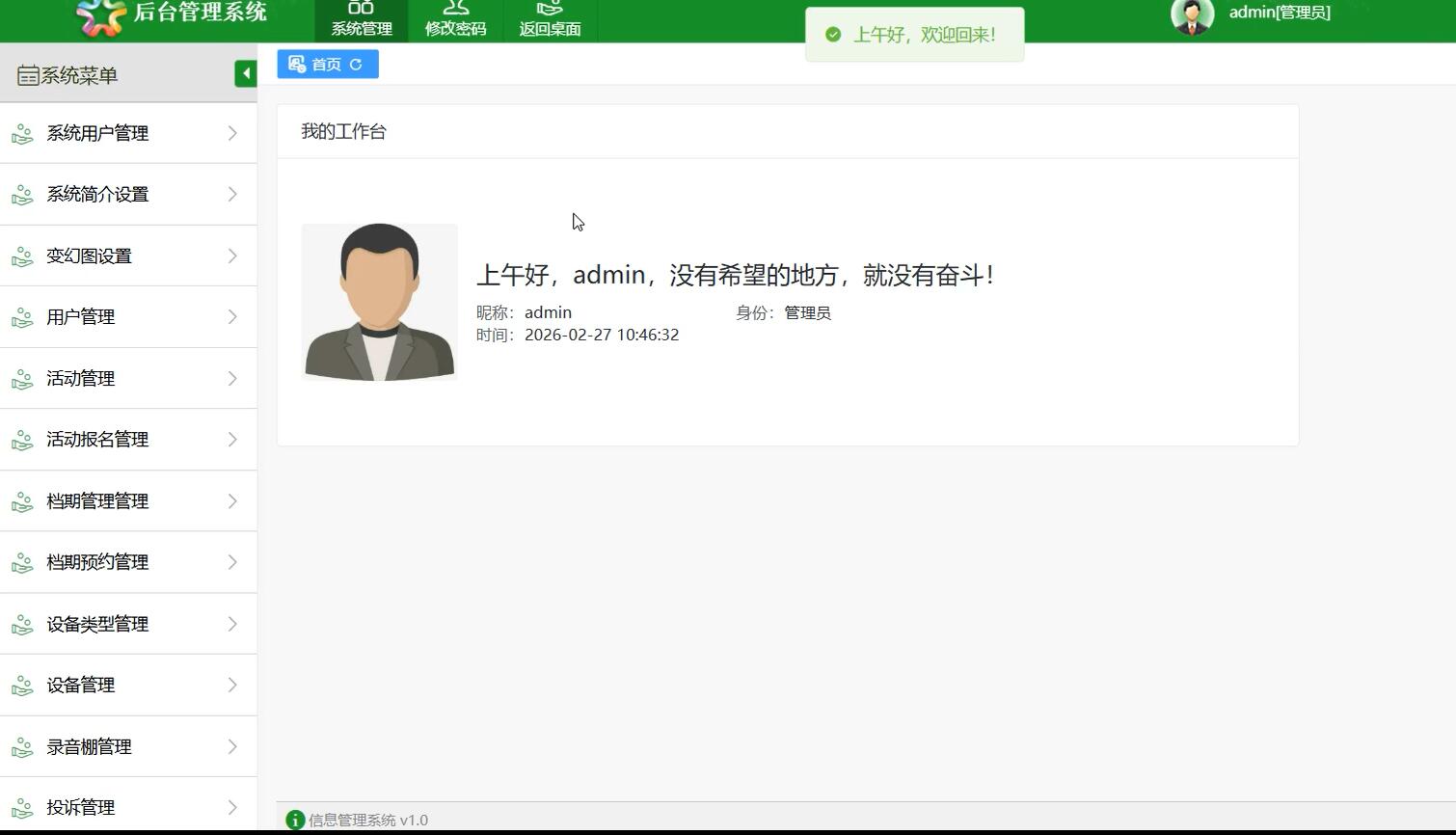Expand 变幻图设置 with its chevron
This screenshot has width=1456, height=835.
coord(232,256)
